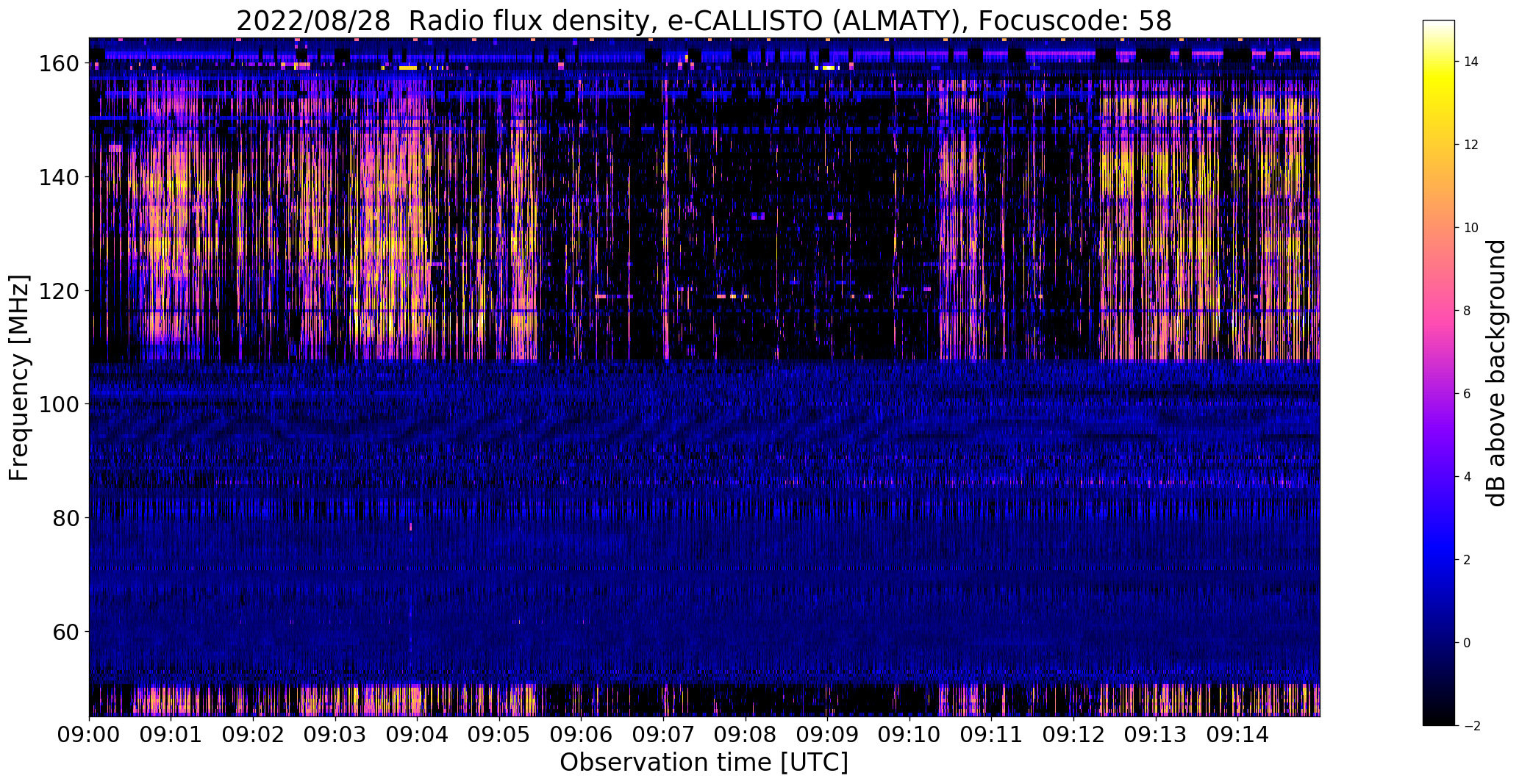This screenshot has height=784, width=1519.
Task: Click the 'Observation time [UTC]' axis label
Action: [x=704, y=763]
